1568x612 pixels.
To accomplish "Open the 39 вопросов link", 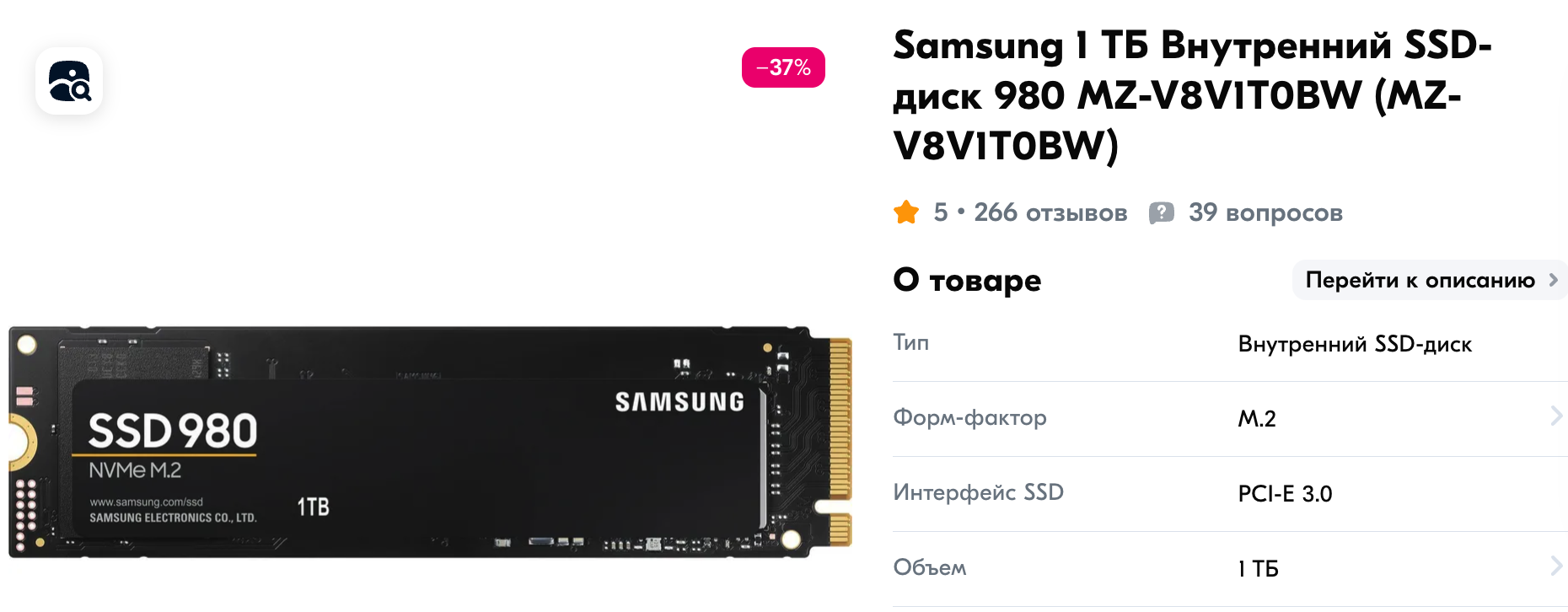I will tap(1265, 212).
